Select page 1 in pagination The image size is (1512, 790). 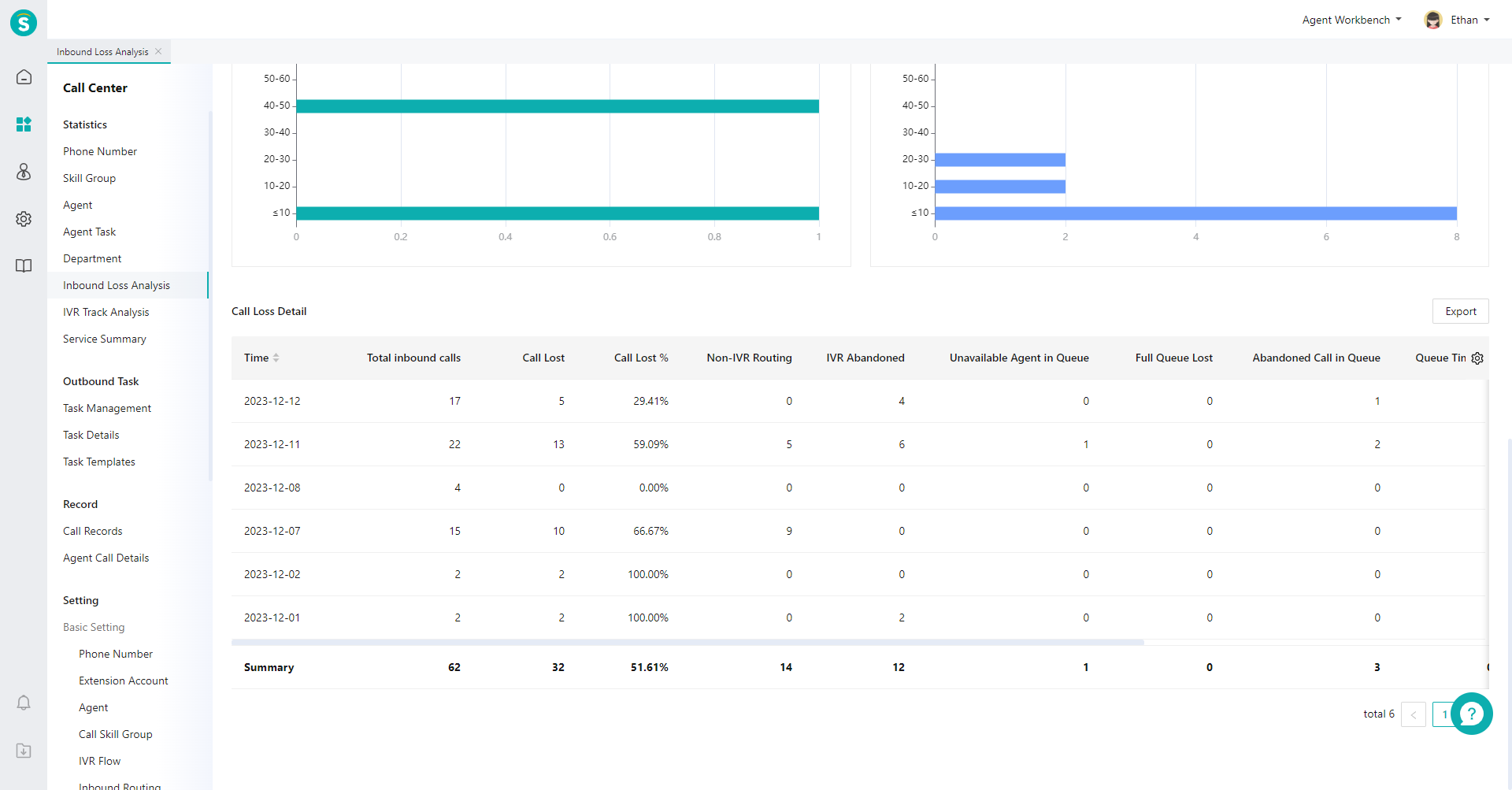(1443, 714)
